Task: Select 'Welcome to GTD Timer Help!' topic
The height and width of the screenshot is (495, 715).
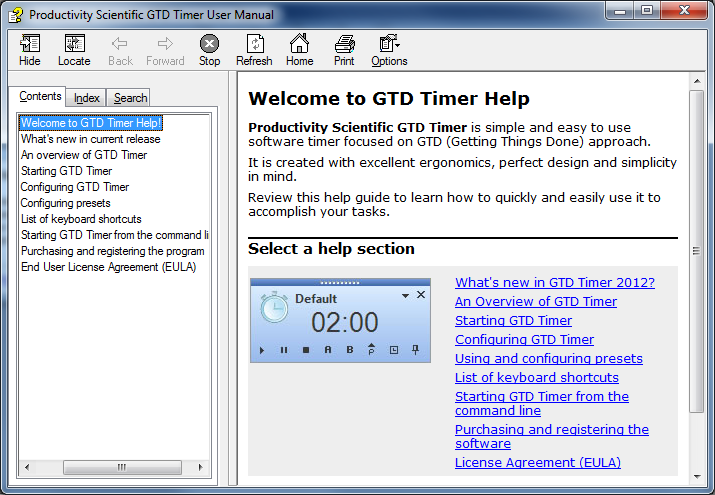Action: [91, 123]
